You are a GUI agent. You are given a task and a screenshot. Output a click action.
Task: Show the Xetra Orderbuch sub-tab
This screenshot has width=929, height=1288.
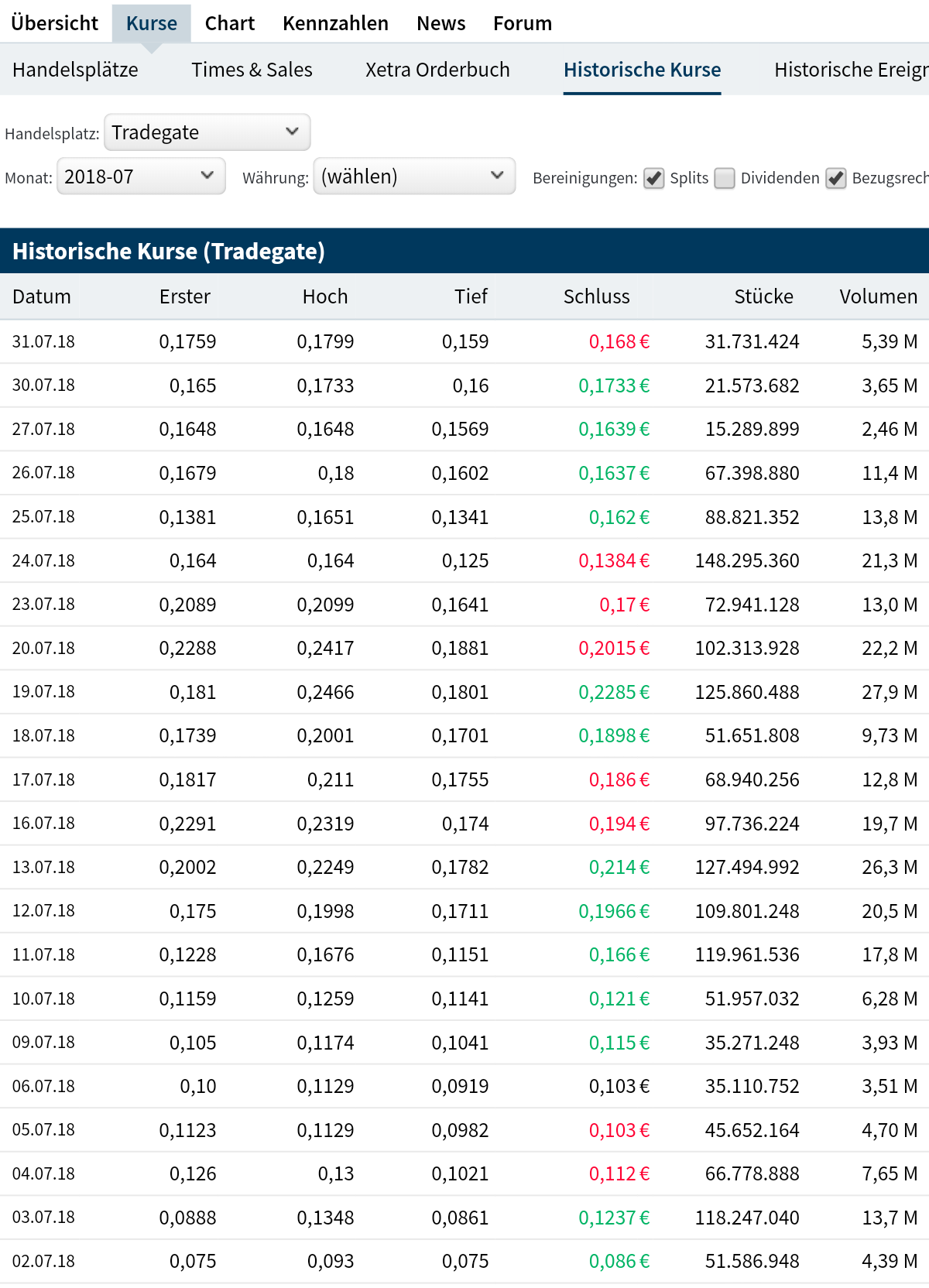click(437, 70)
